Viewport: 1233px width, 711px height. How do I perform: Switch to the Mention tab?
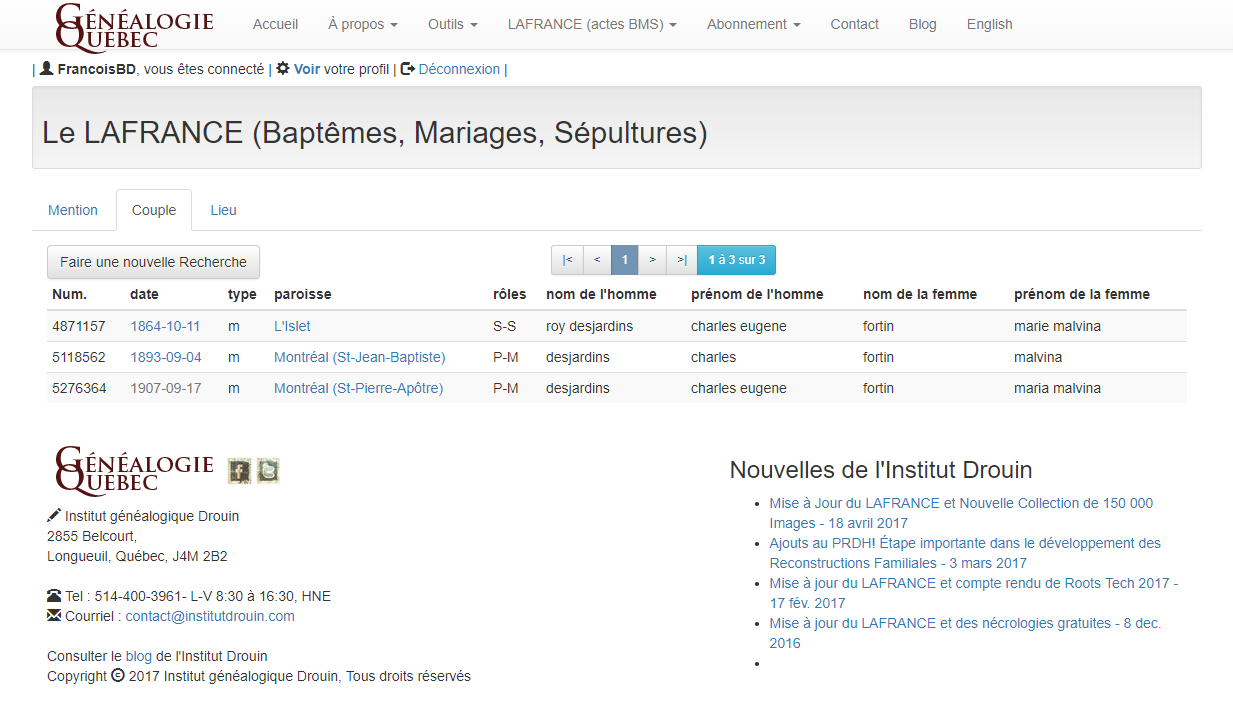(73, 210)
